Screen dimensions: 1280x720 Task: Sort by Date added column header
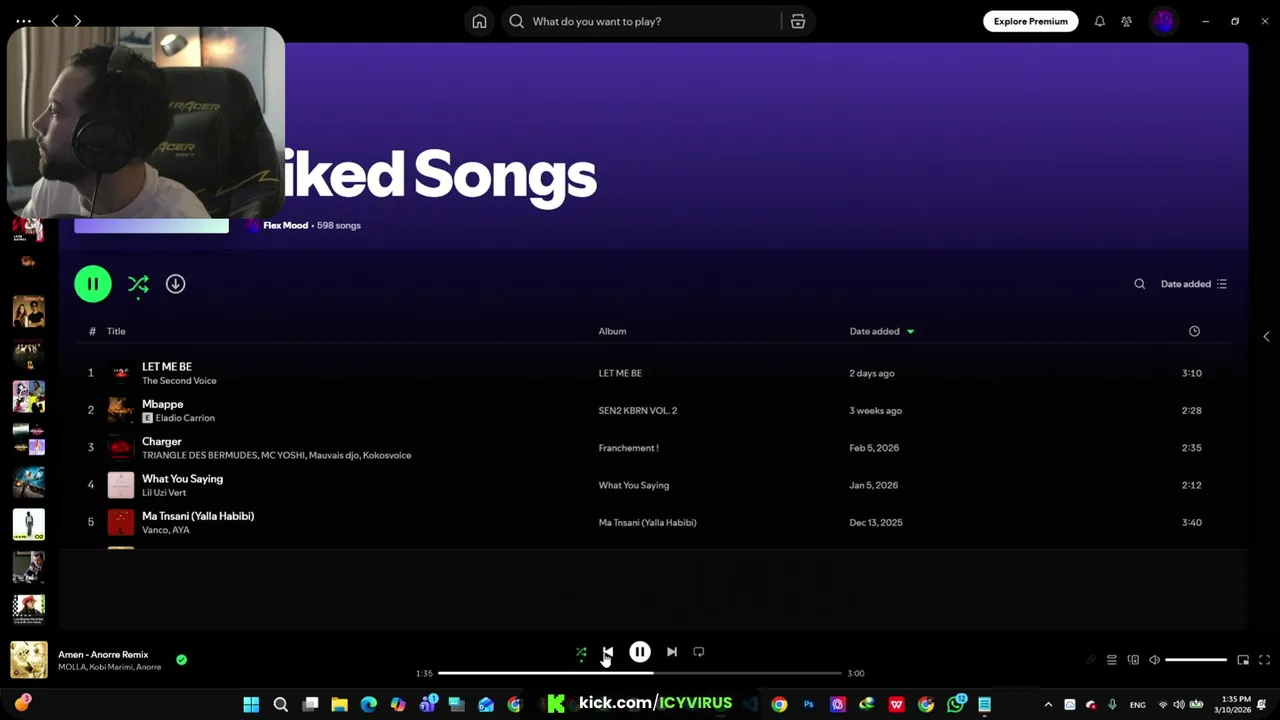click(881, 331)
